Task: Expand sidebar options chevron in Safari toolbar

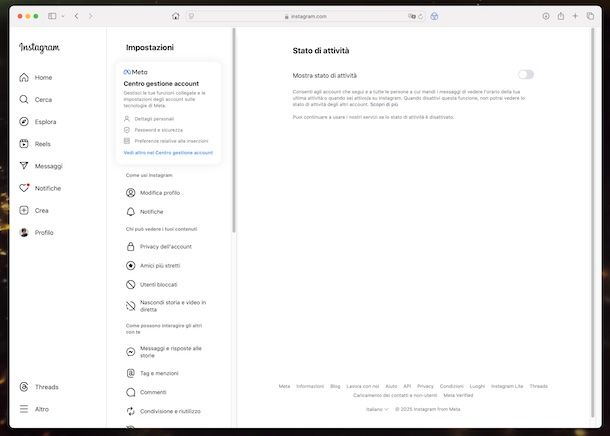Action: click(x=63, y=16)
